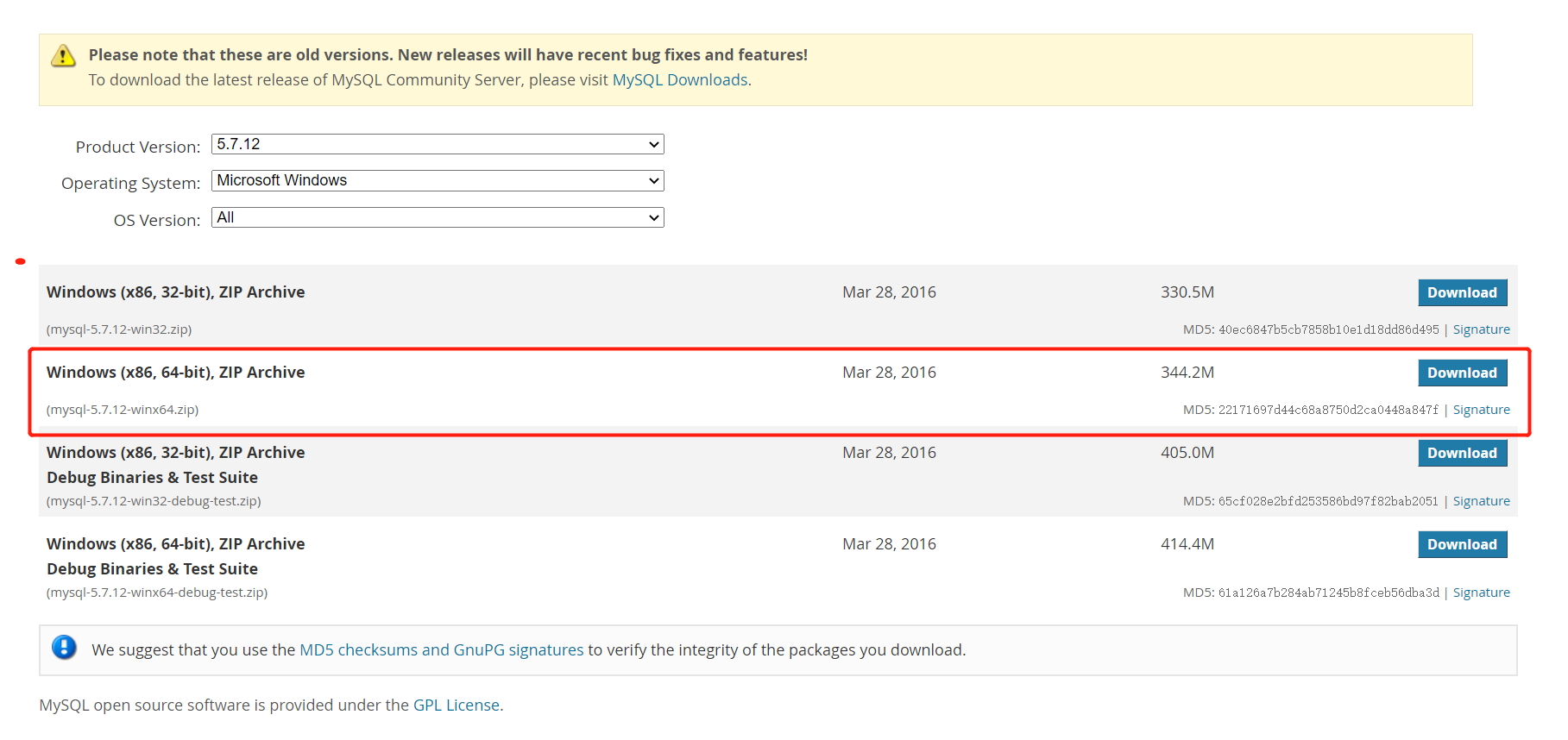Click the 414.4M file size text
This screenshot has height=740, width=1568.
[x=1187, y=544]
